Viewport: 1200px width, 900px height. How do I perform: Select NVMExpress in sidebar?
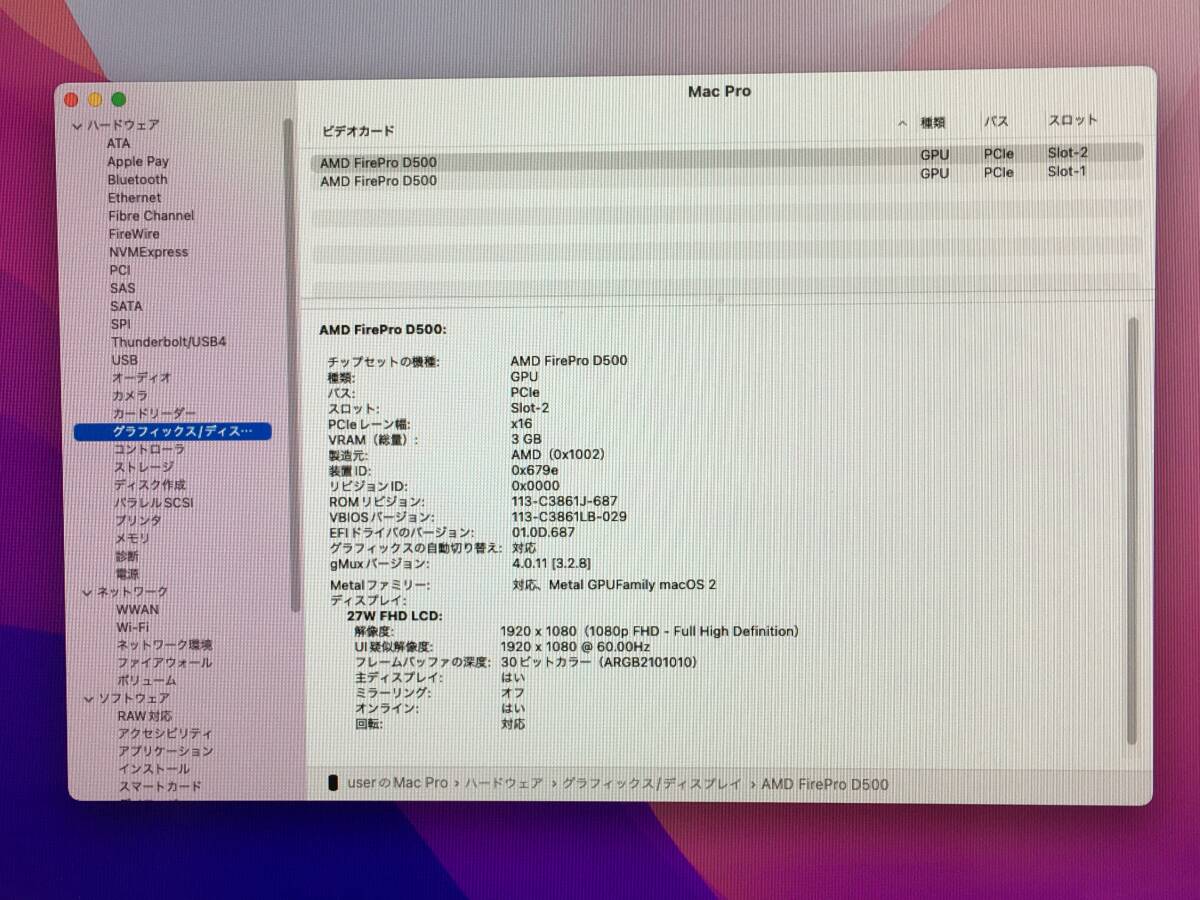tap(148, 252)
